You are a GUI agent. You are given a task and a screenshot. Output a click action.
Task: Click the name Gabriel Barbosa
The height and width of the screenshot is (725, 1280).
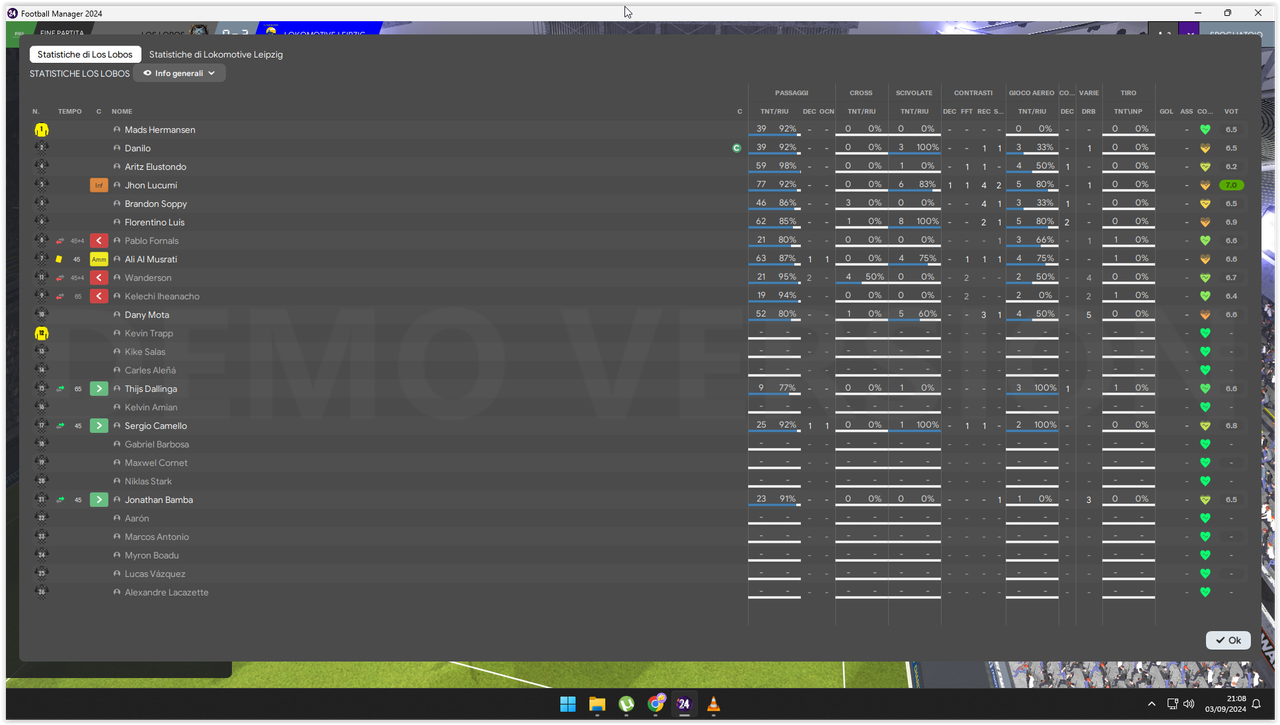157,444
